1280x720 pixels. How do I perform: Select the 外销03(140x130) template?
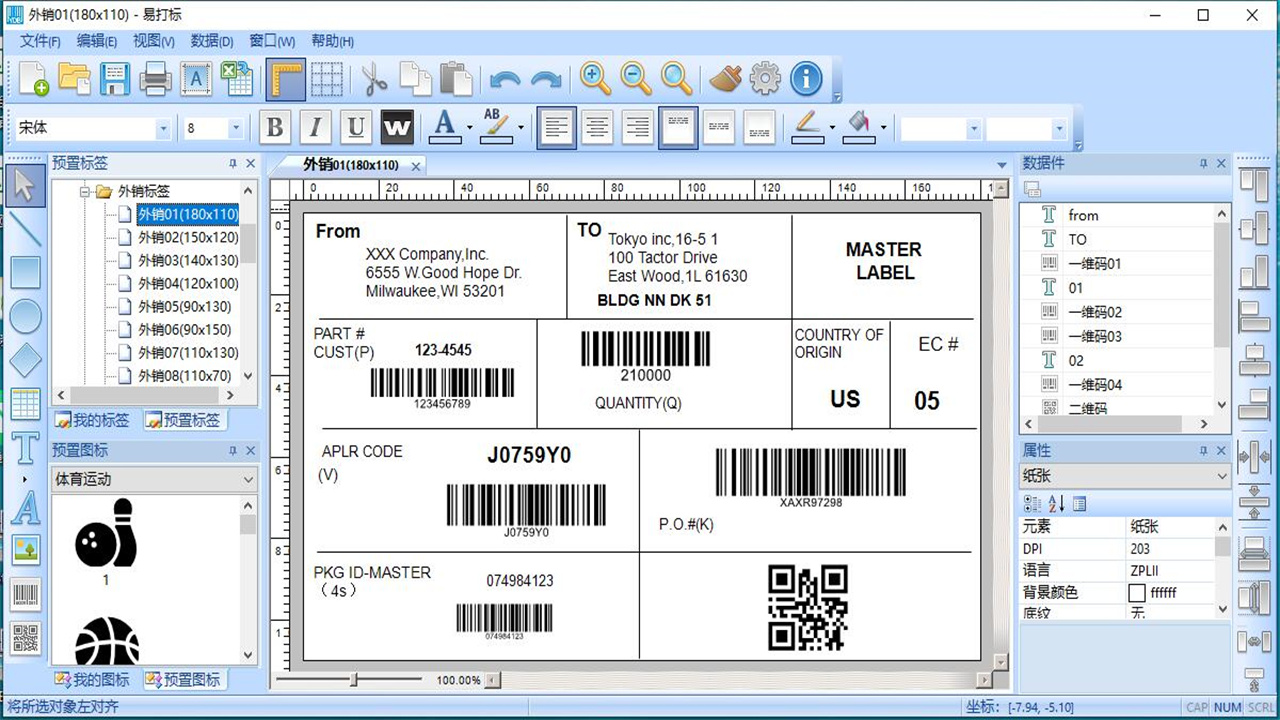pos(188,260)
